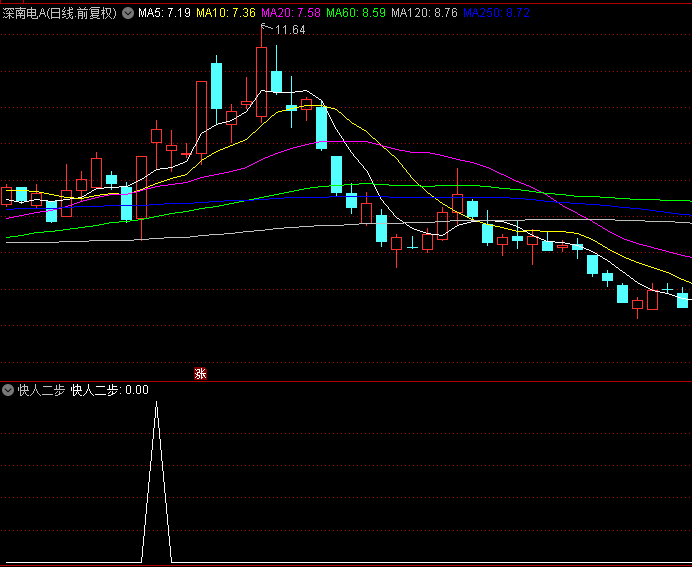Click the 快人二步: 0.00 indicator value
The height and width of the screenshot is (567, 692).
click(109, 390)
